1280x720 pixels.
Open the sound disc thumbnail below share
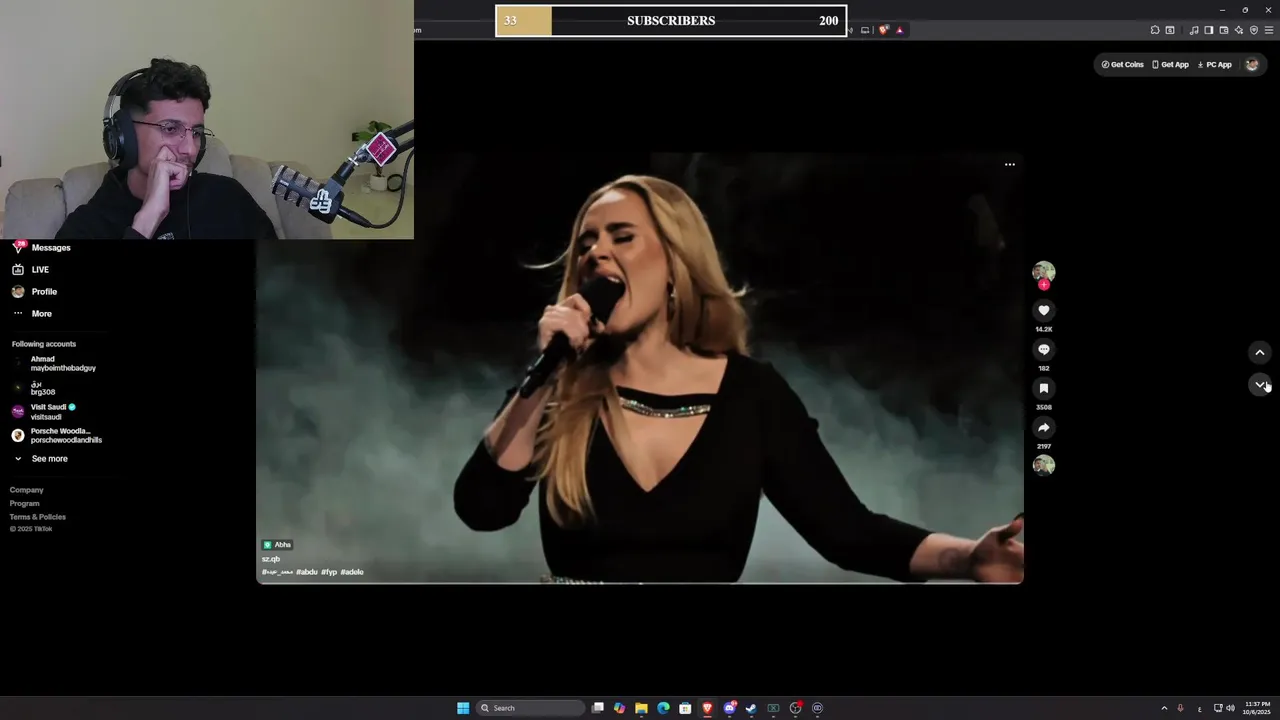(1043, 465)
